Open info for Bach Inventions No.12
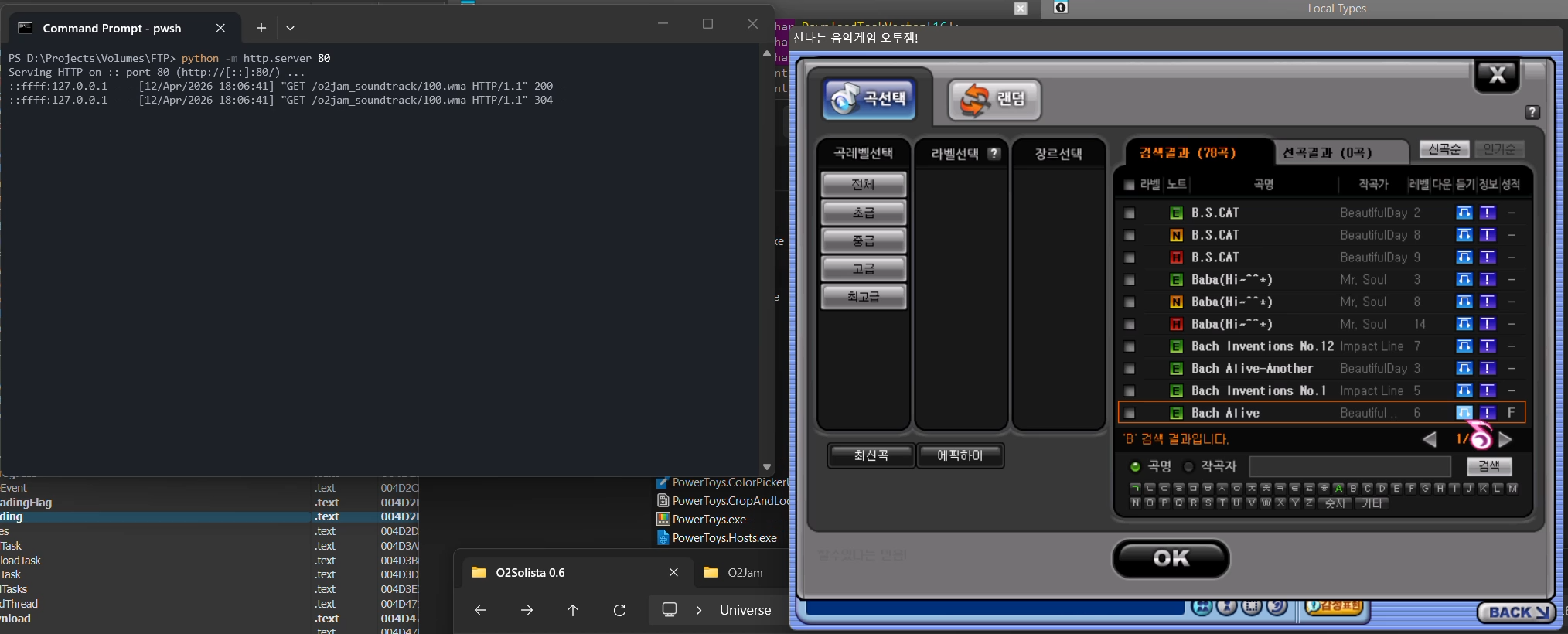Screen dimensions: 1568x634 [1487, 346]
